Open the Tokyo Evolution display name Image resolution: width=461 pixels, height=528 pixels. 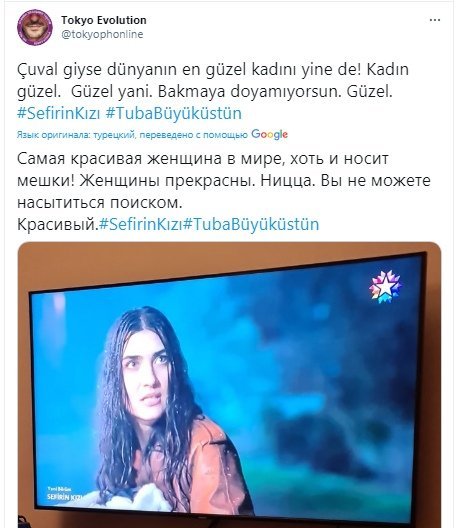pos(104,20)
